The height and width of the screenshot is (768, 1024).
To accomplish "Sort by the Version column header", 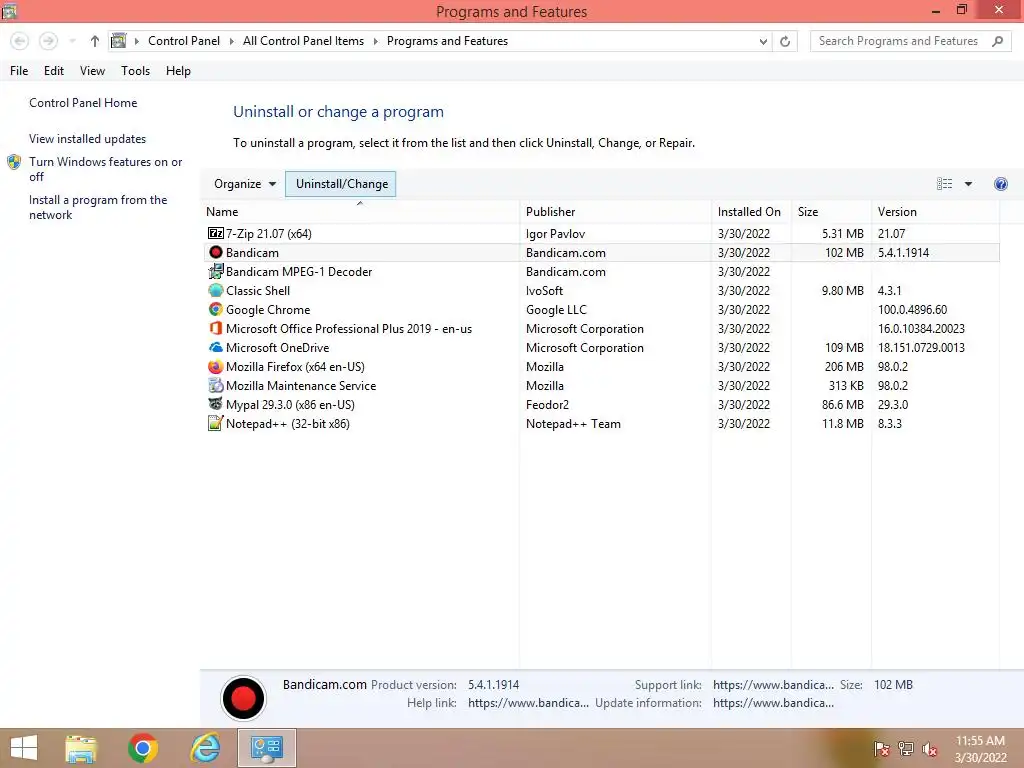I will click(935, 212).
